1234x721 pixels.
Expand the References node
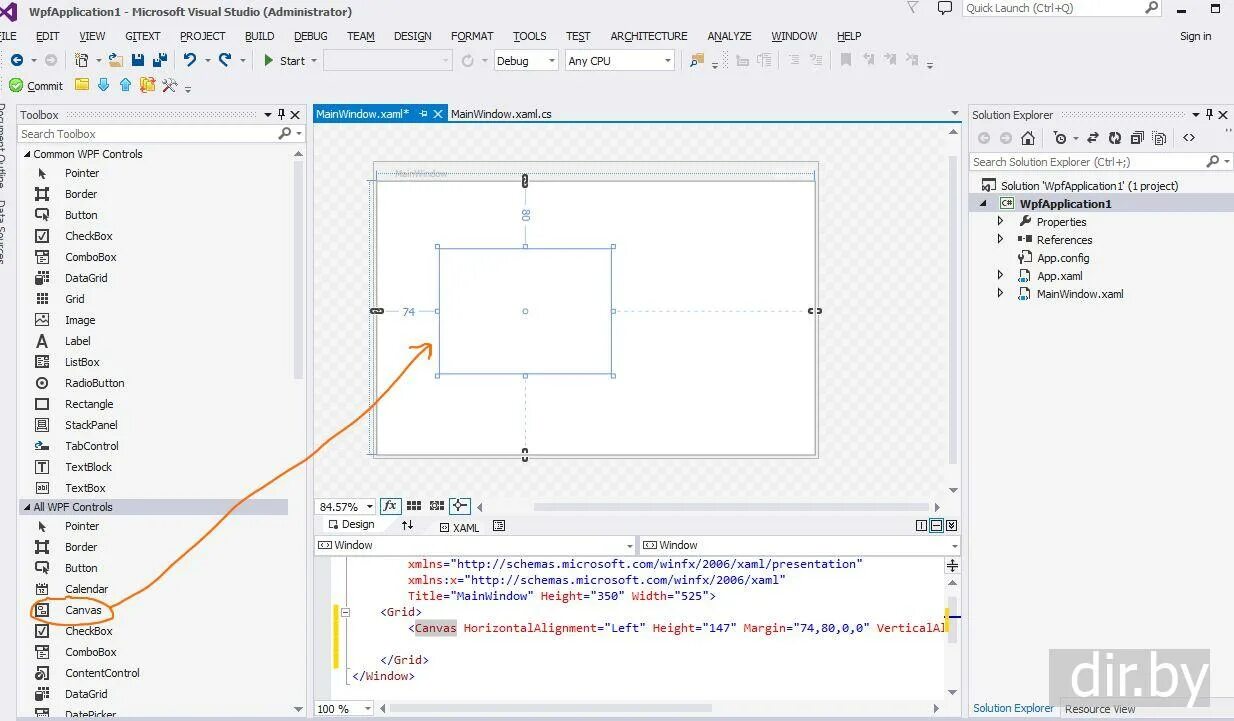coord(1000,240)
